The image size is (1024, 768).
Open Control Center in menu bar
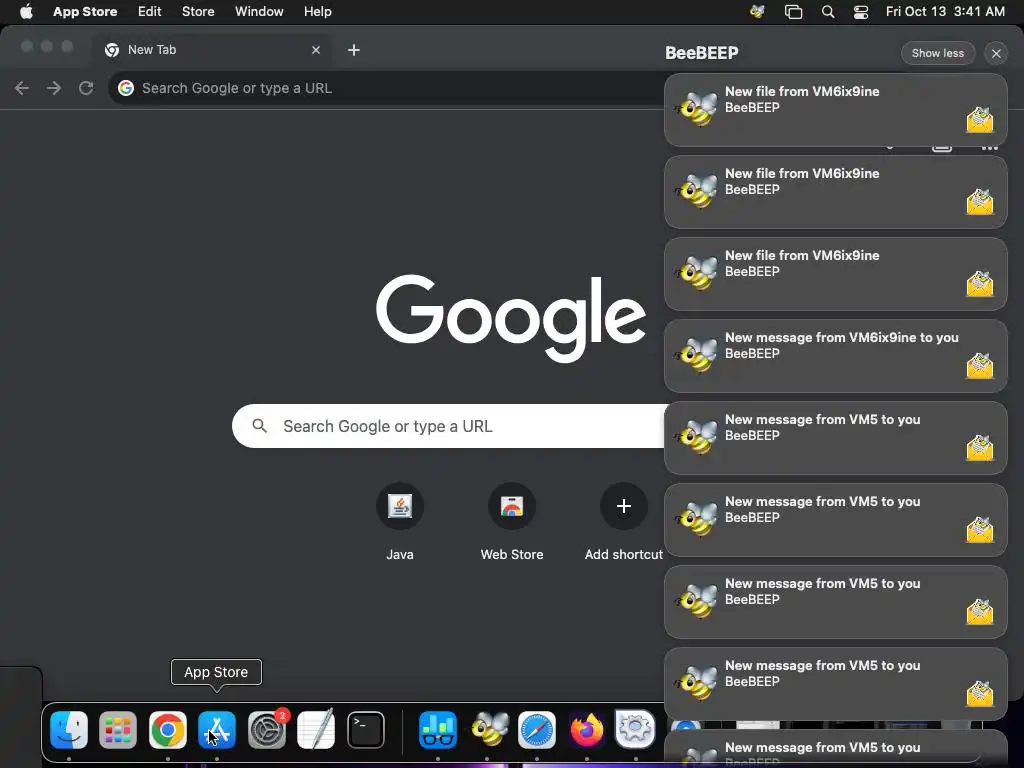(x=861, y=12)
